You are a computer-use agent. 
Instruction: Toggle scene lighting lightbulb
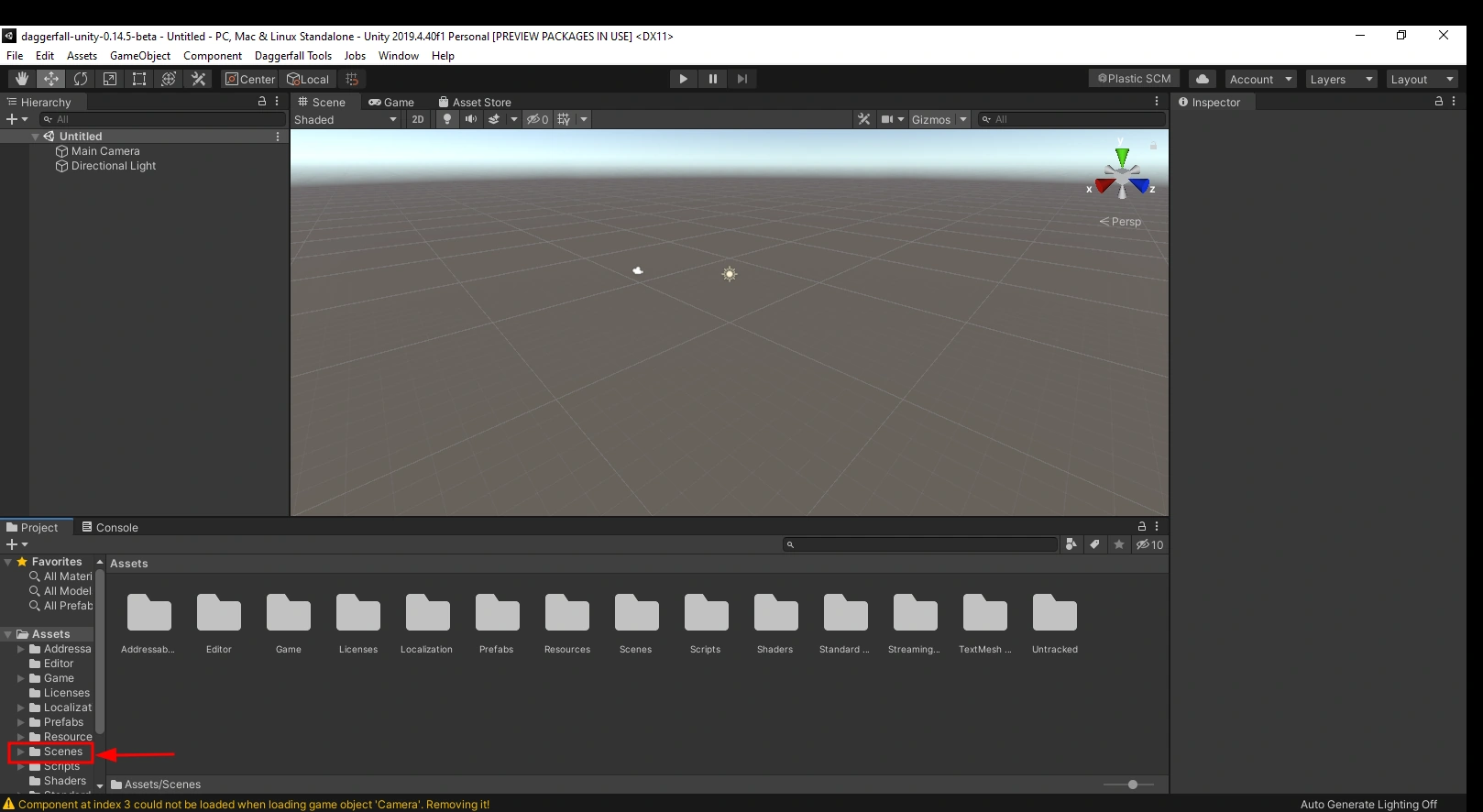447,119
